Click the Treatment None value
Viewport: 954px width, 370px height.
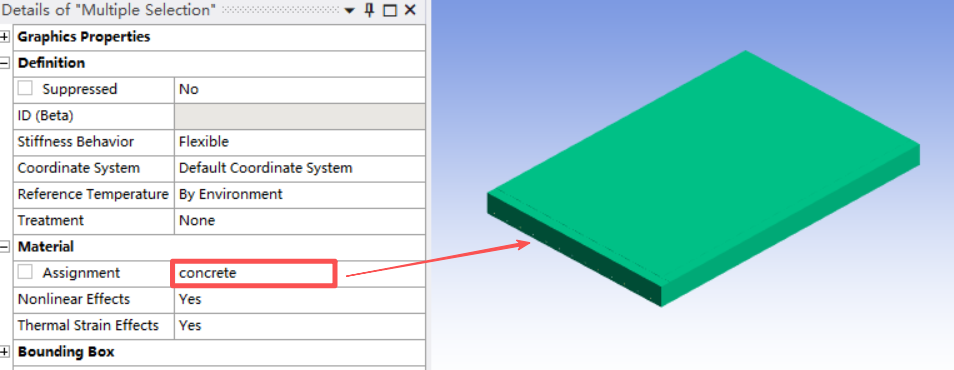point(300,220)
